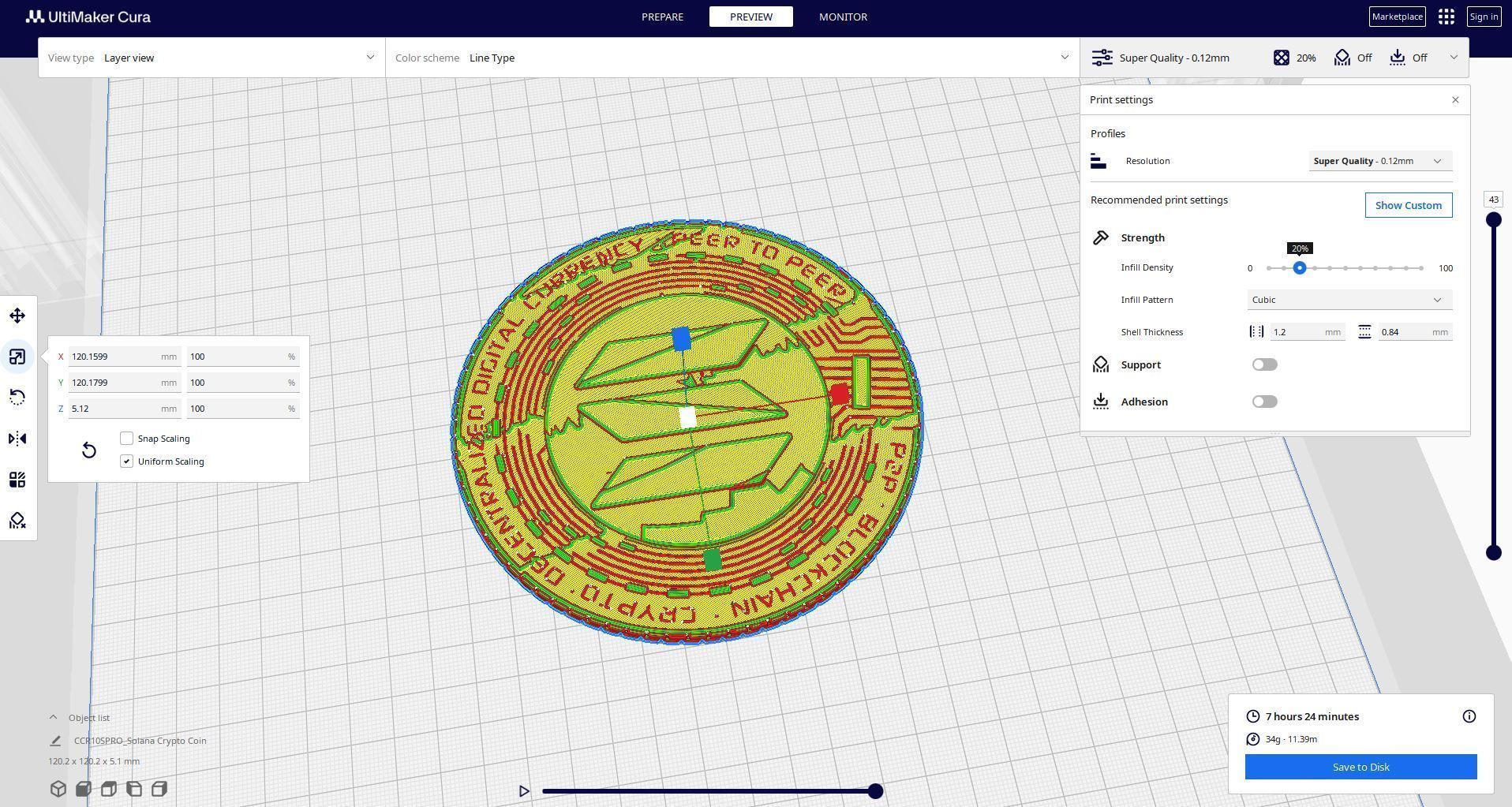The image size is (1512, 807).
Task: Click the bottom layer slider handle
Action: pos(1493,553)
